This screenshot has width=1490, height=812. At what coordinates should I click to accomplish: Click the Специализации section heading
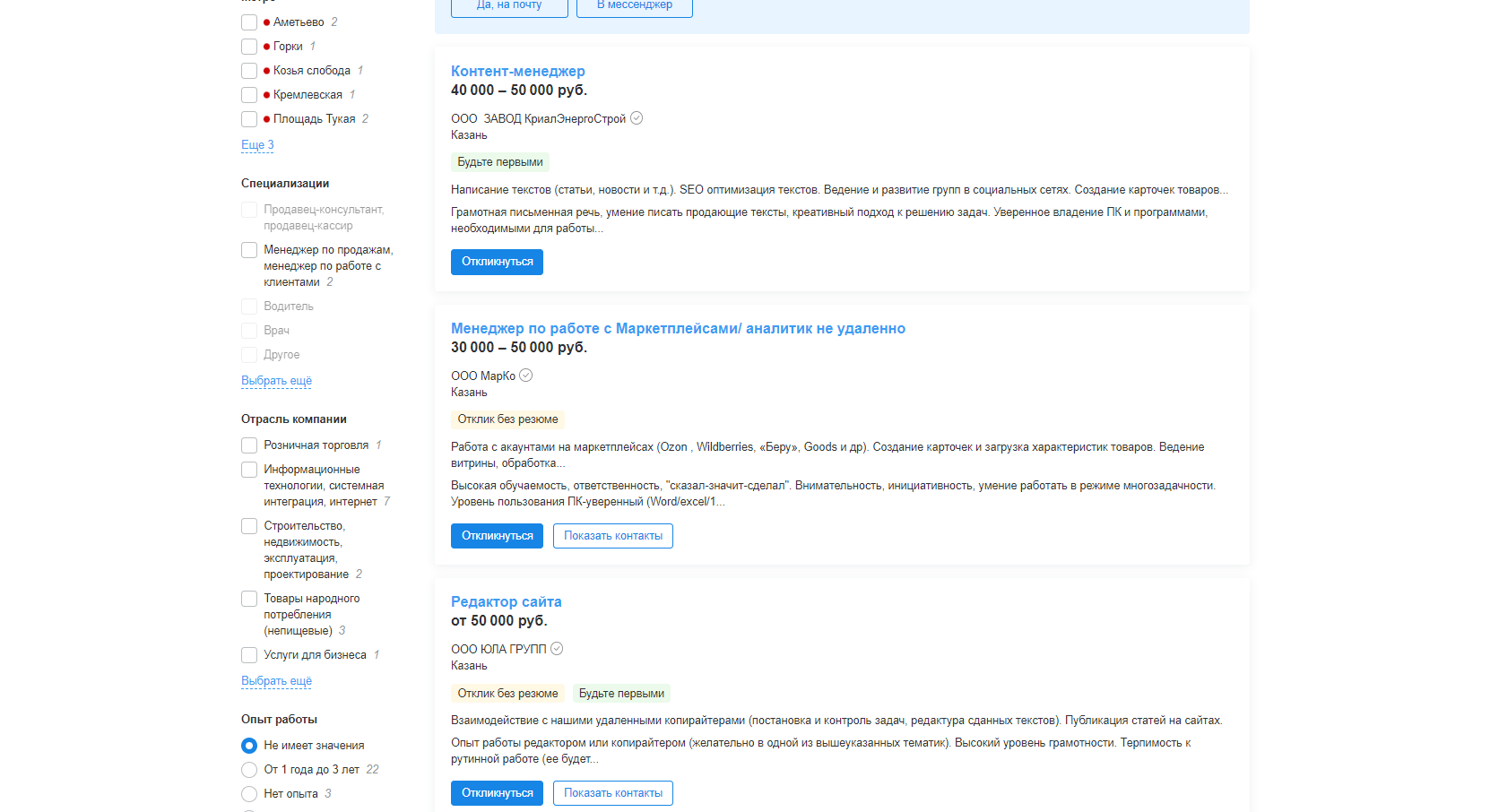pyautogui.click(x=285, y=183)
